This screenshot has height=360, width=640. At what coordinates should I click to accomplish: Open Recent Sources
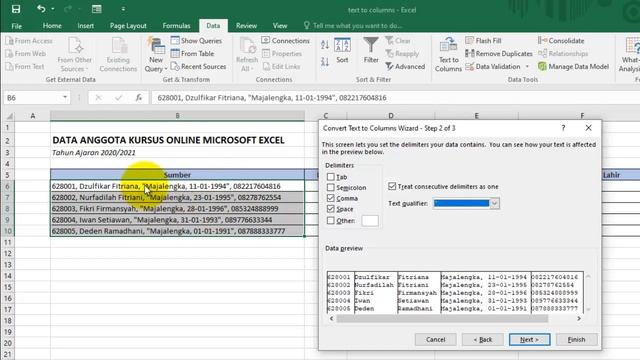coord(198,66)
